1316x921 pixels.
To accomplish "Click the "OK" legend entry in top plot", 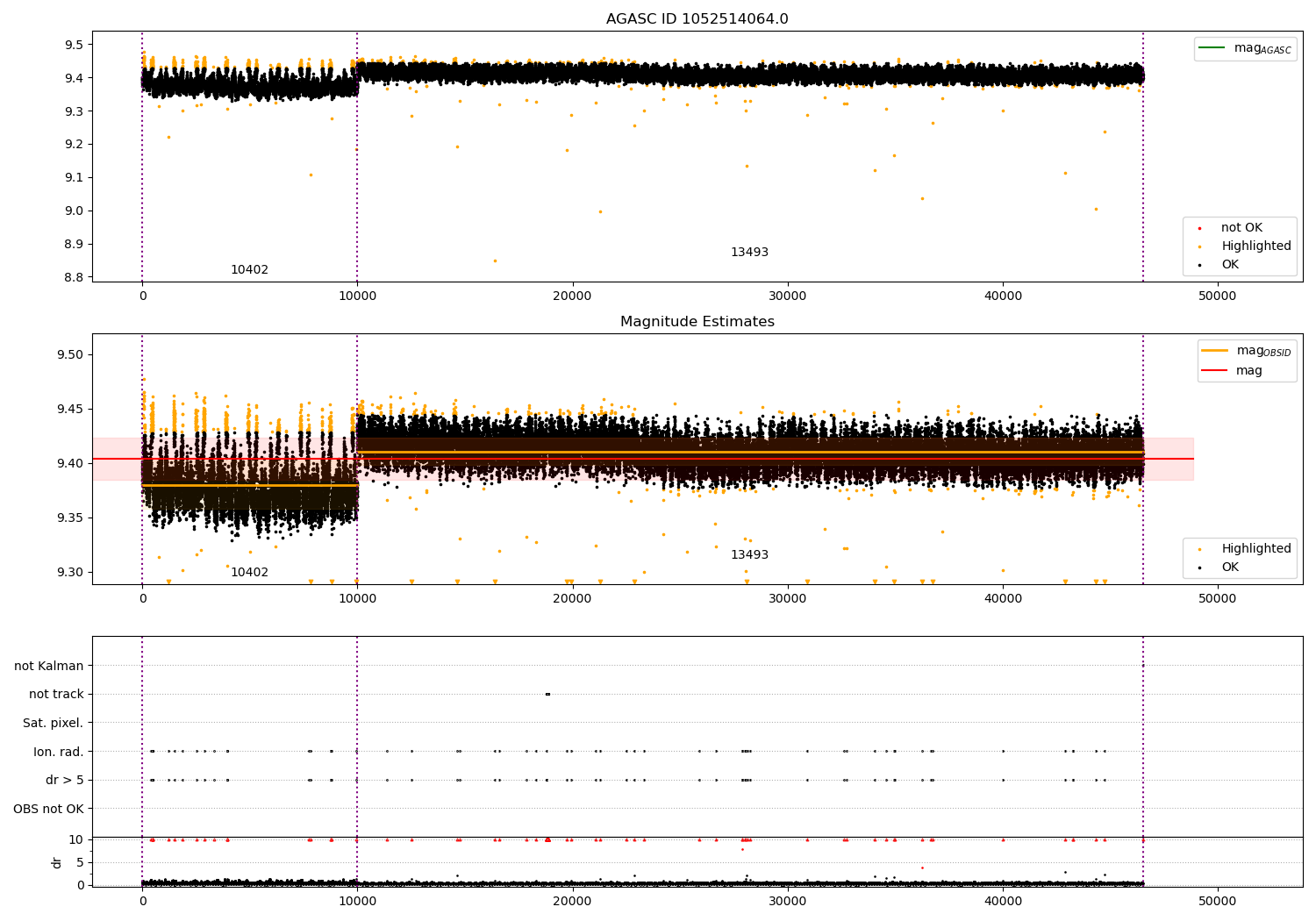I will pos(1217,265).
